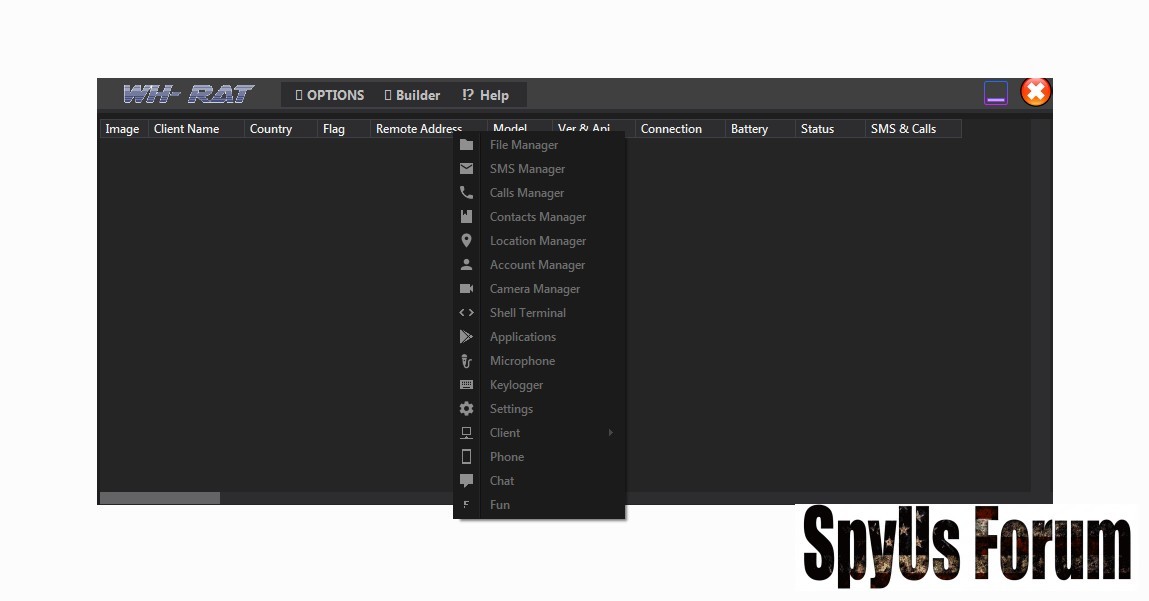This screenshot has height=601, width=1149.
Task: Click the SMS Manager envelope icon
Action: pyautogui.click(x=466, y=169)
